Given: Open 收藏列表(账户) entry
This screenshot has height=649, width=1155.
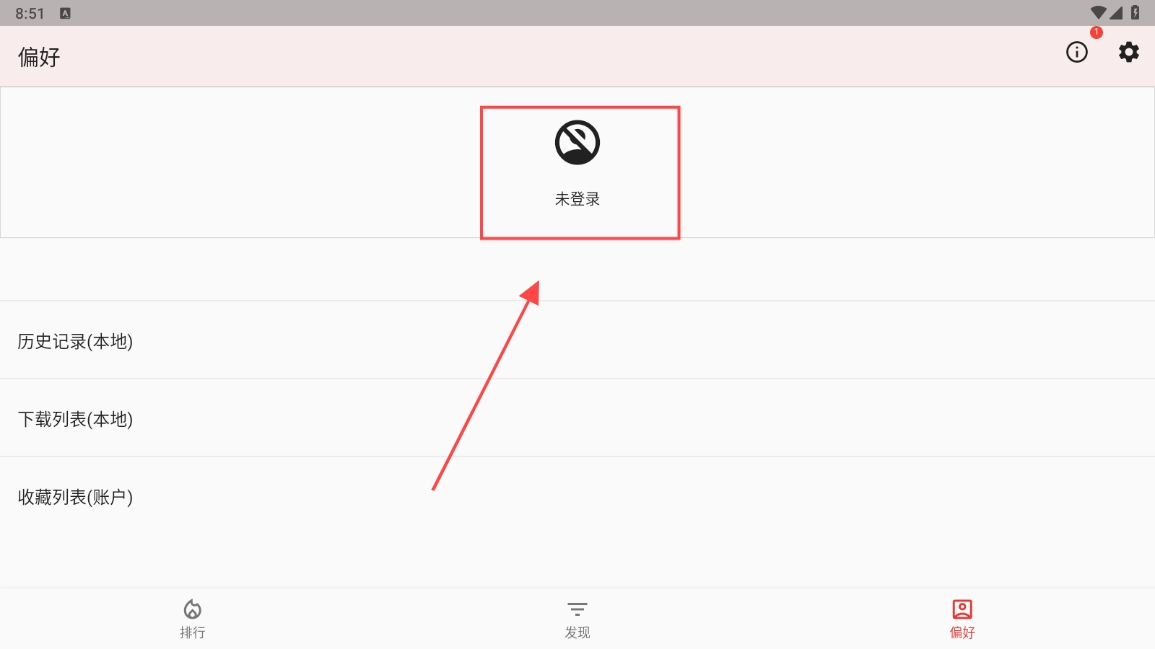Looking at the screenshot, I should (578, 497).
